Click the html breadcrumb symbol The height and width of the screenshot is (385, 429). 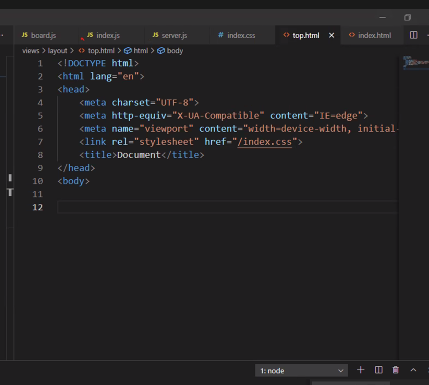[136, 51]
